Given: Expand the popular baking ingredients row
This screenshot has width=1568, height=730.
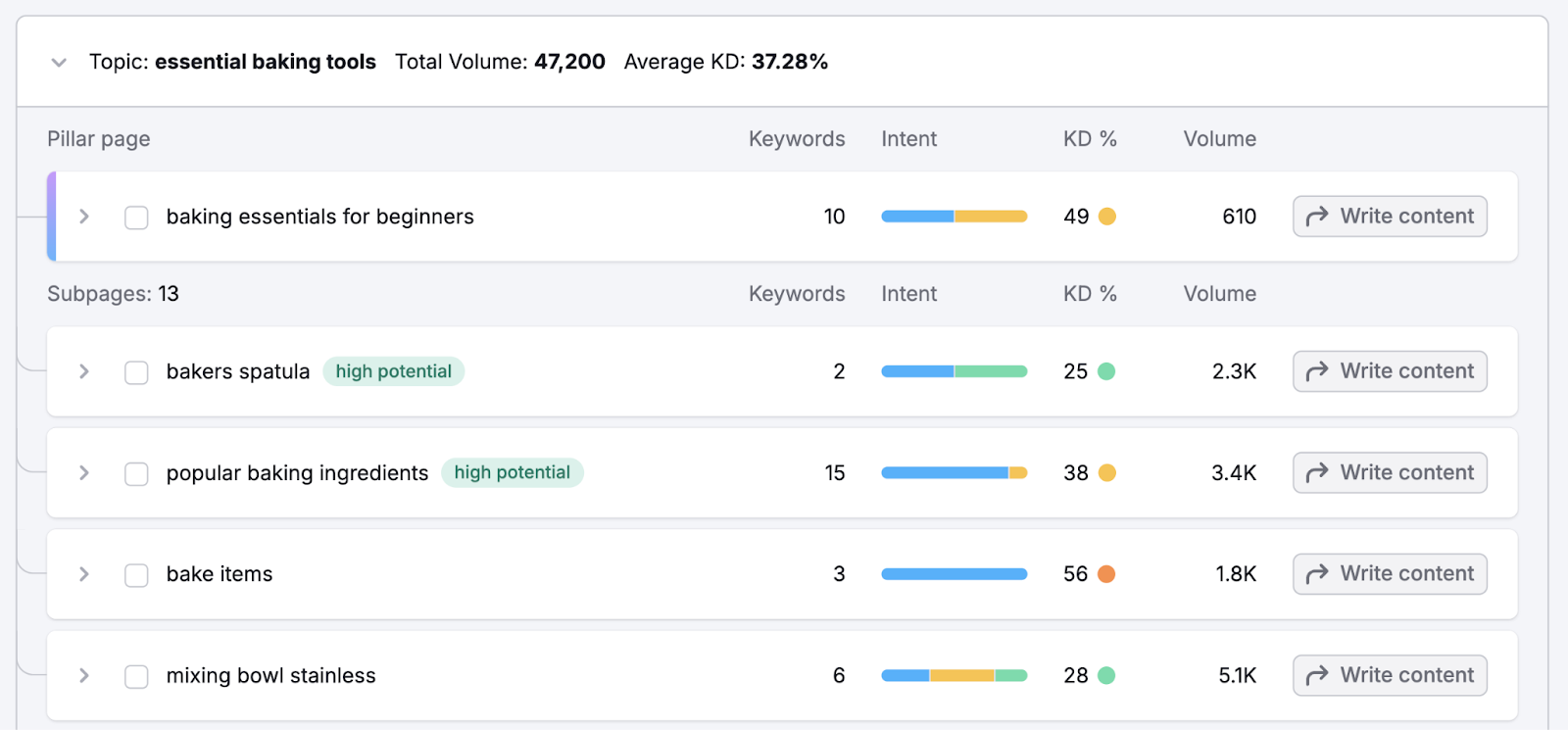Looking at the screenshot, I should coord(84,473).
